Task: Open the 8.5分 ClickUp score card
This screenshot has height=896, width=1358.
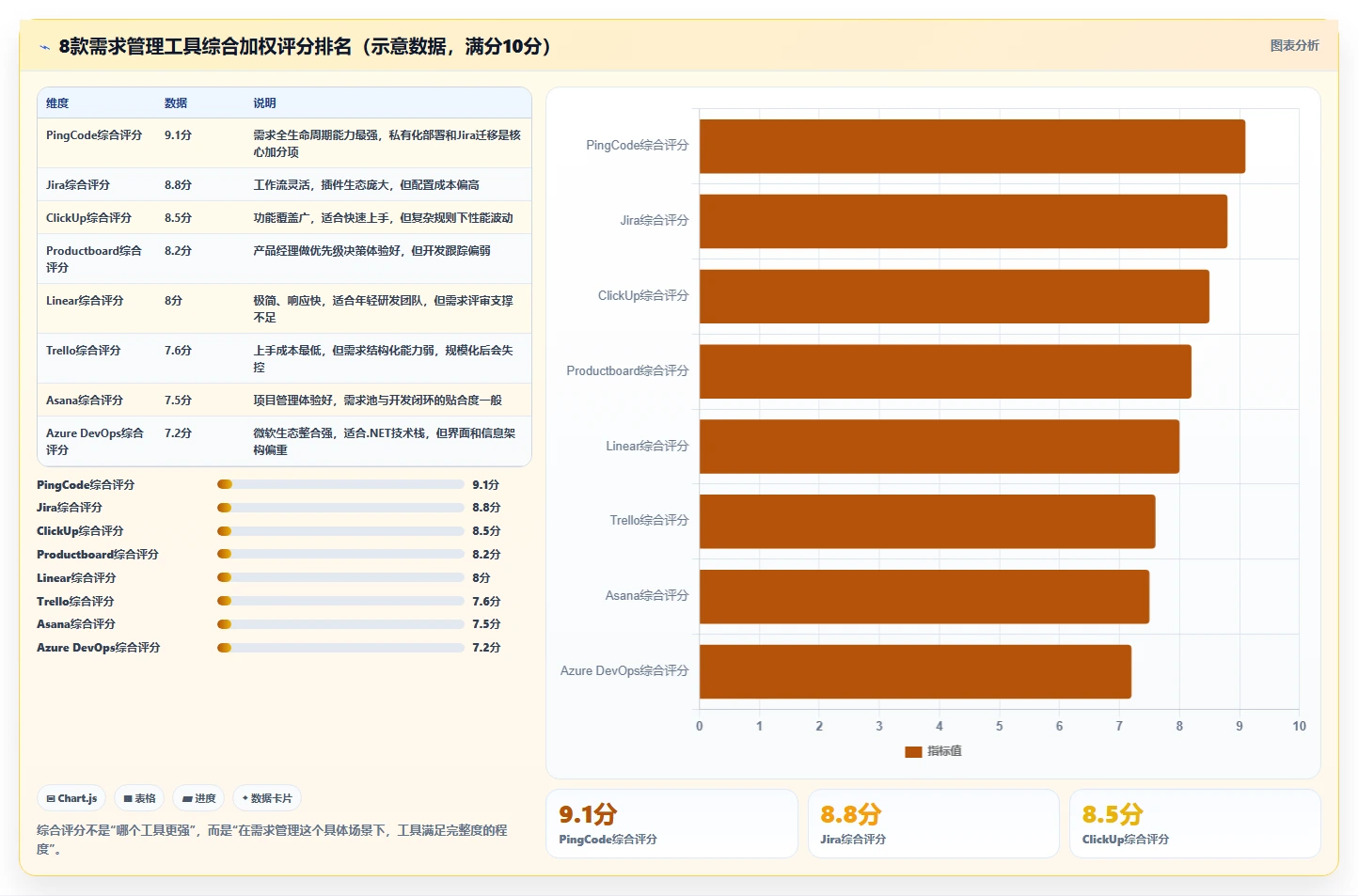Action: click(x=1194, y=824)
